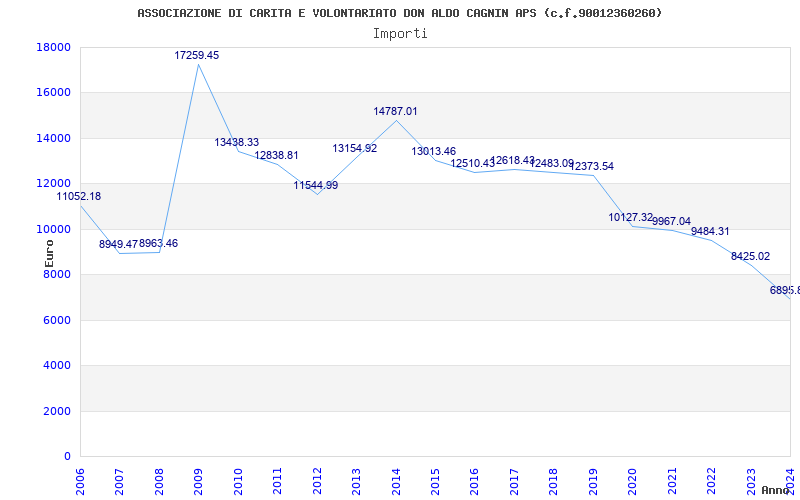Select the 2020 x-axis year label
800x500 pixels.
[632, 479]
